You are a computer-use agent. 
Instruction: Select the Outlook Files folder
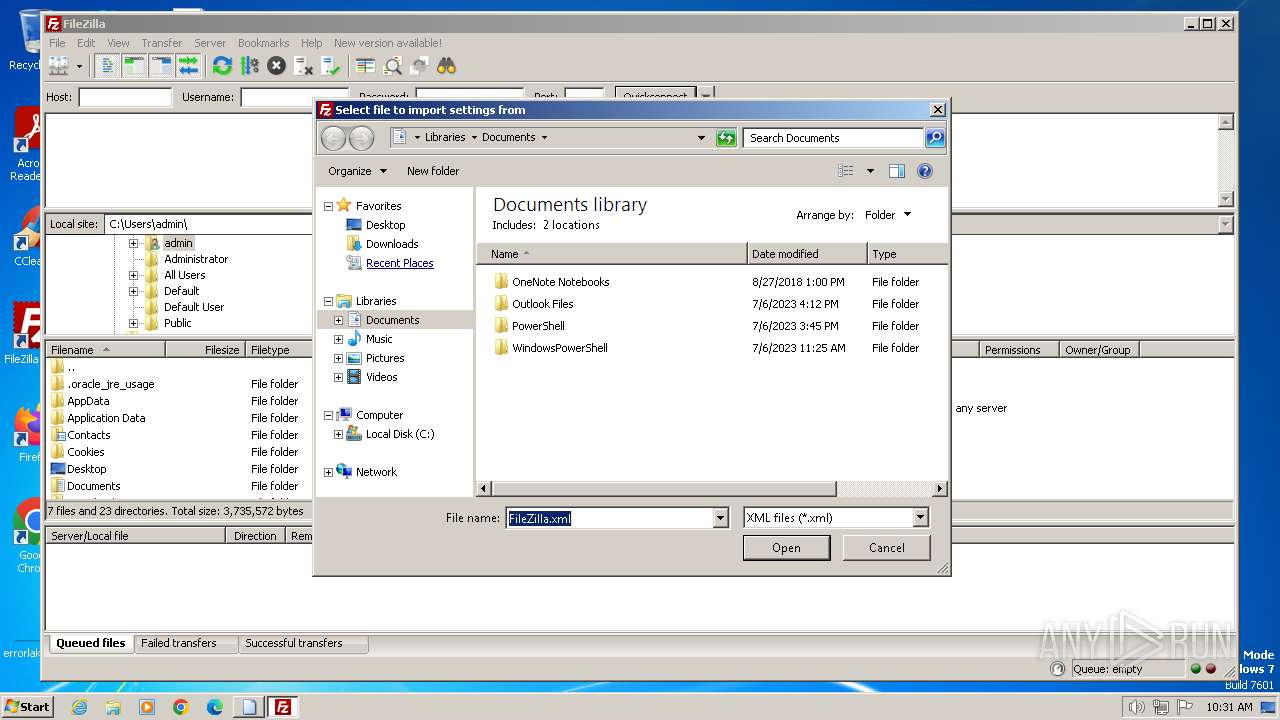tap(542, 304)
